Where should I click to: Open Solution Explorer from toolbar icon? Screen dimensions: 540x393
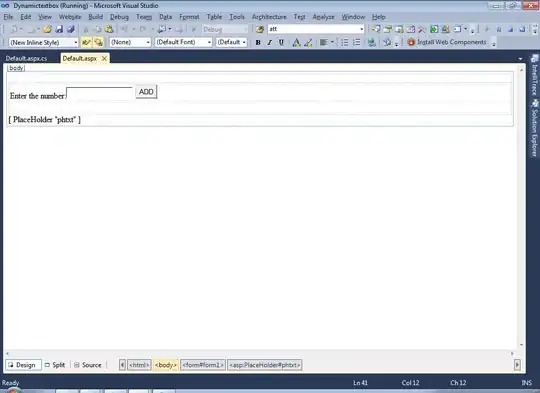coord(376,29)
